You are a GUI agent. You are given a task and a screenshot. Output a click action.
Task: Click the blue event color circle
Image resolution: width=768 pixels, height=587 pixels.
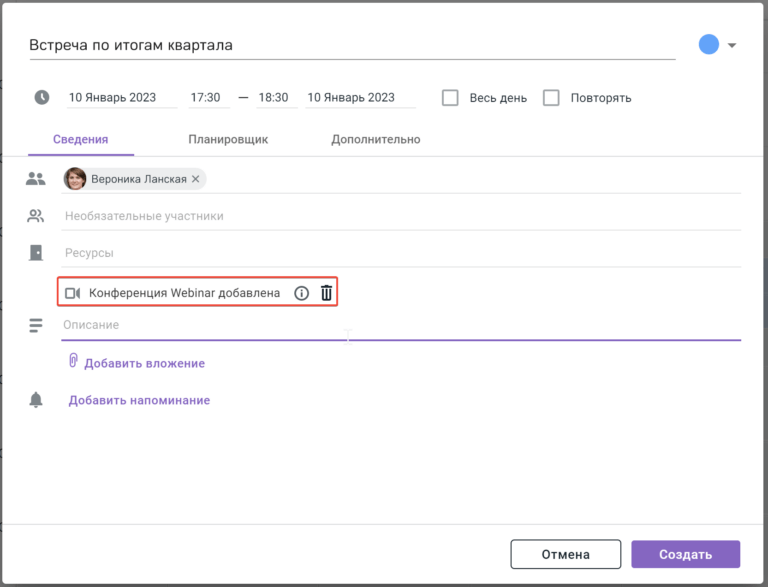[708, 45]
